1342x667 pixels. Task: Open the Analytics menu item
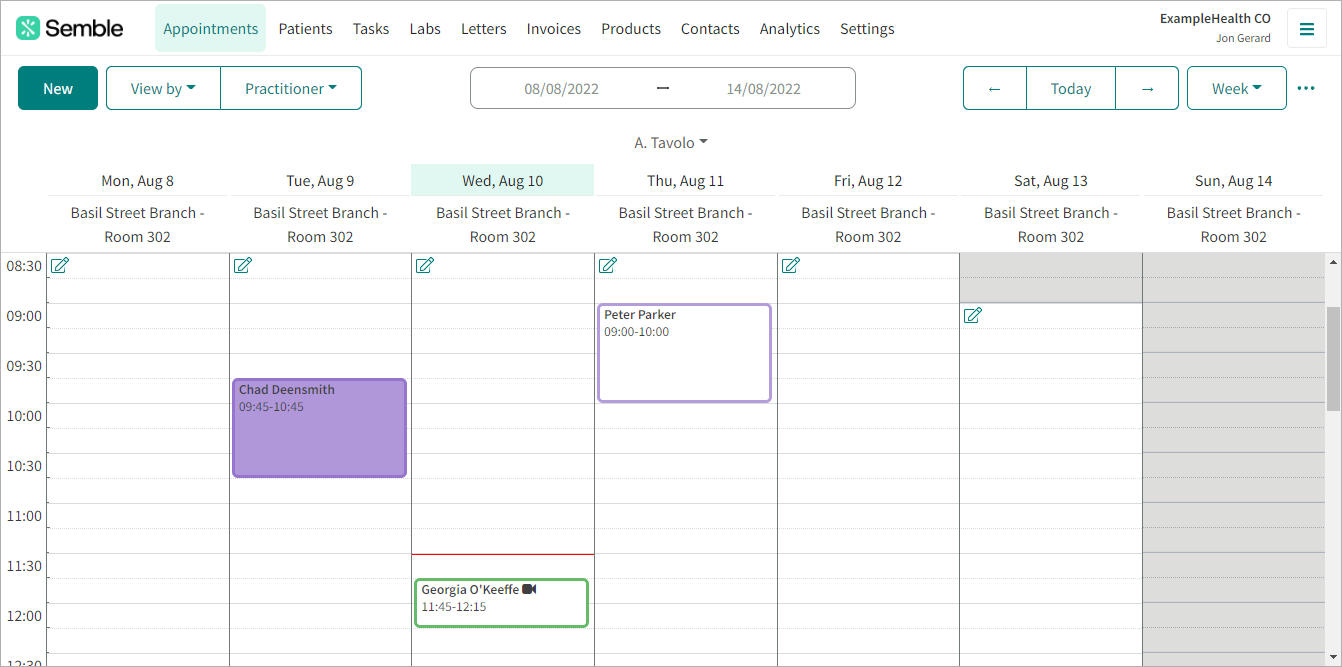pos(789,28)
